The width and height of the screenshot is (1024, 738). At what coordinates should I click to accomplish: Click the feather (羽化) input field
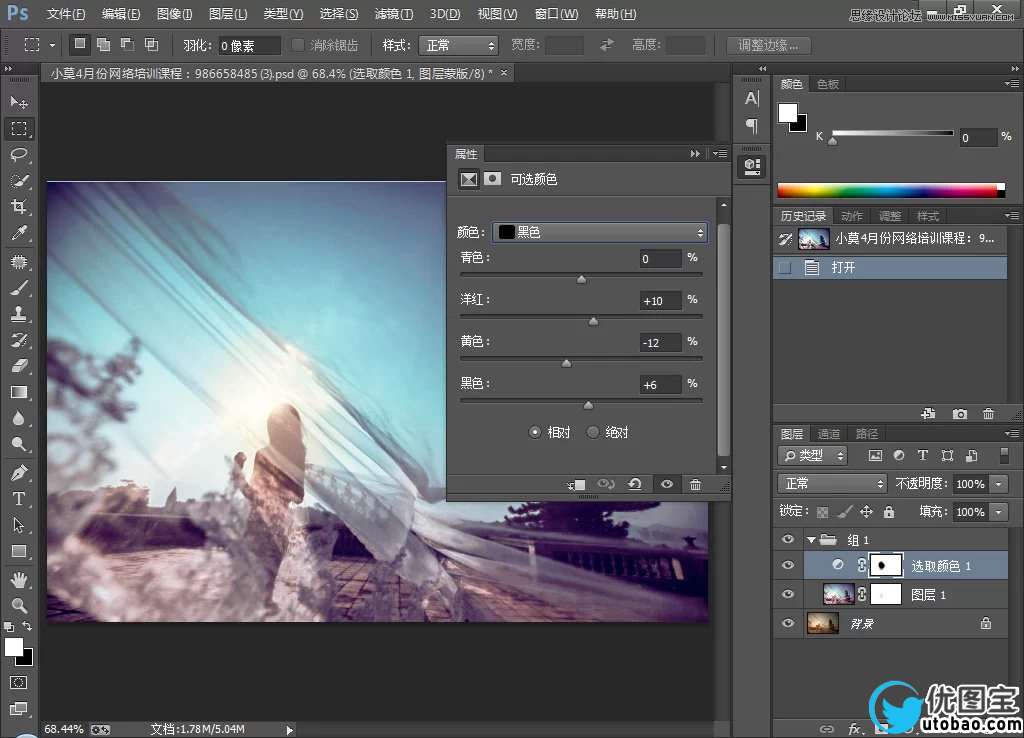[x=249, y=46]
